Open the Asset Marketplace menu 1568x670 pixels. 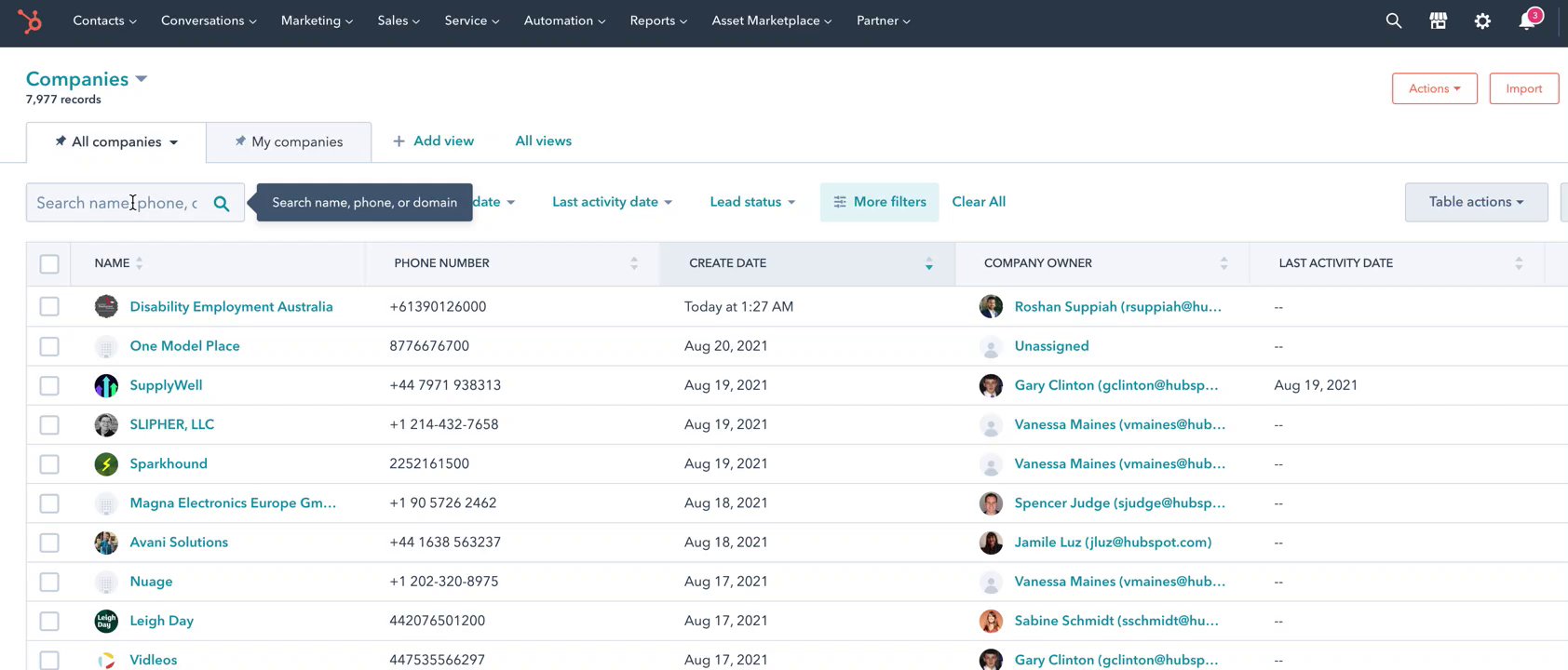(772, 20)
